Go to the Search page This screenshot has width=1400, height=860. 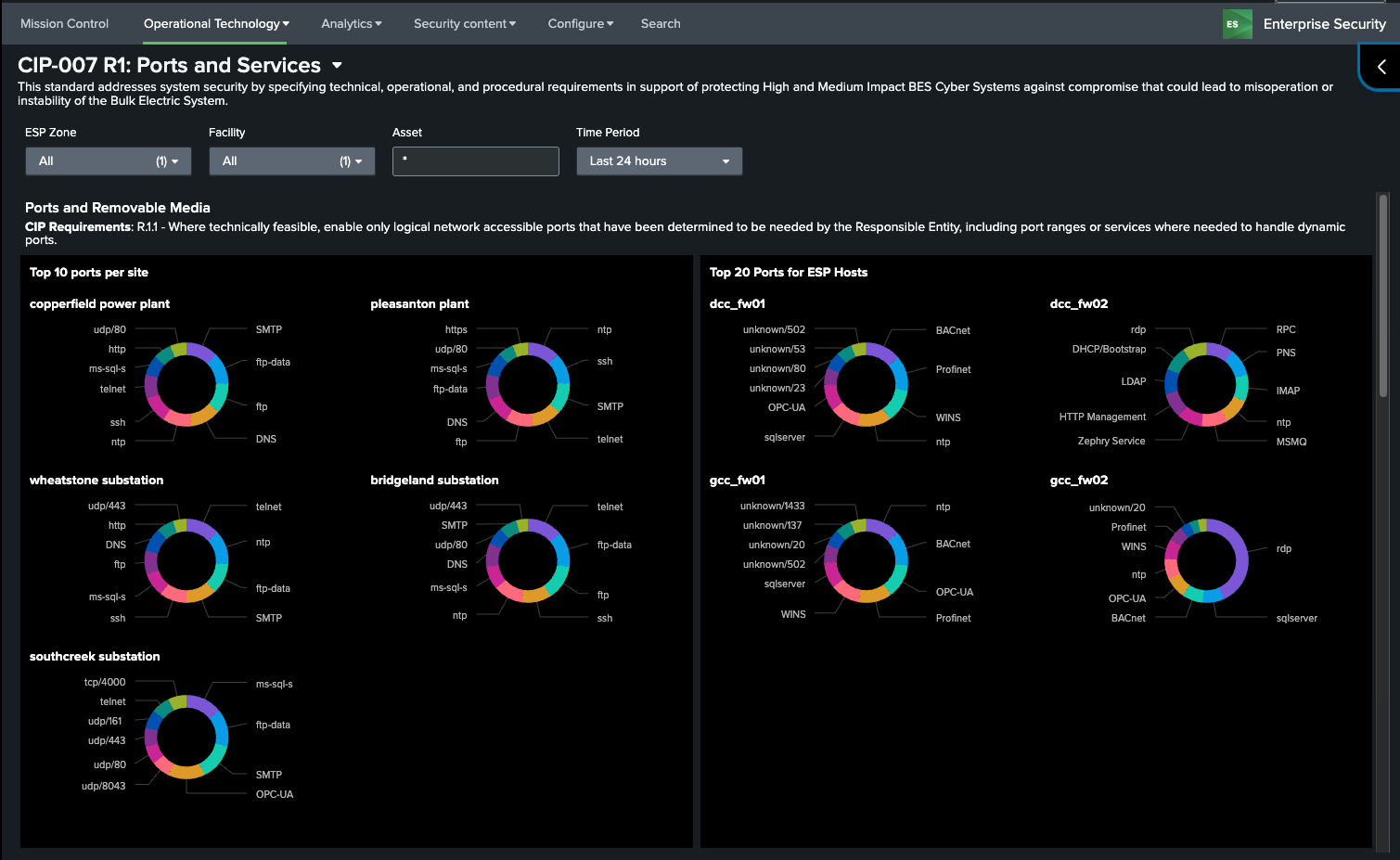click(x=661, y=24)
